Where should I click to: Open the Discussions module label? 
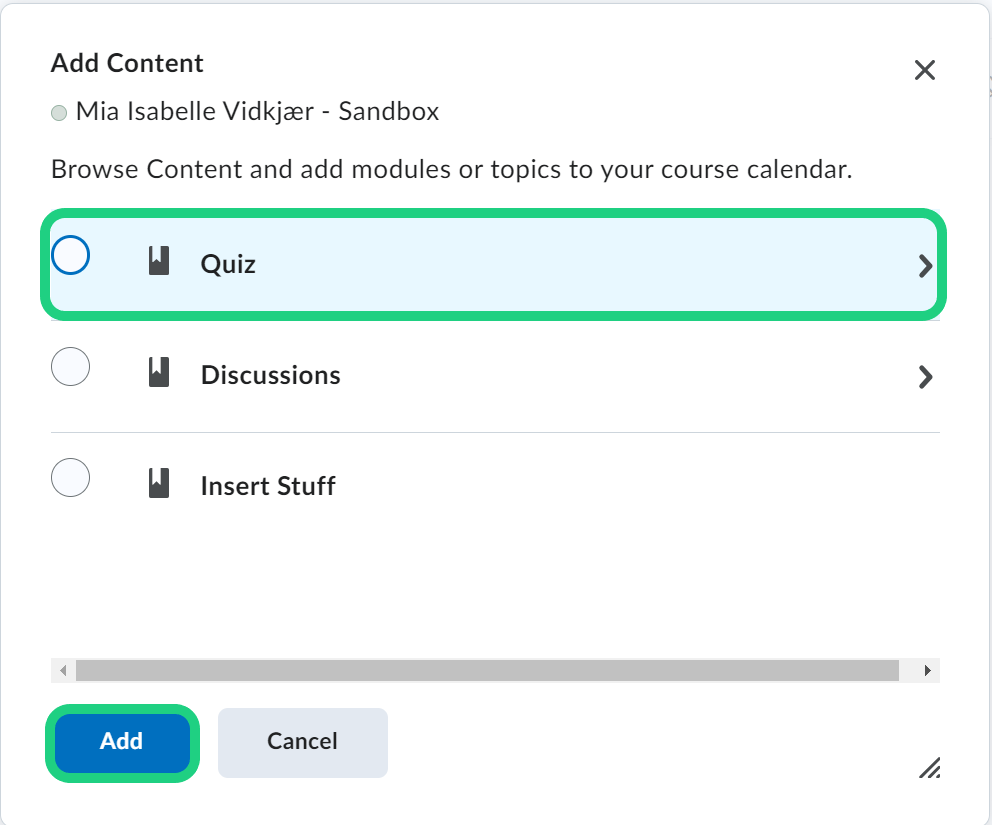270,375
